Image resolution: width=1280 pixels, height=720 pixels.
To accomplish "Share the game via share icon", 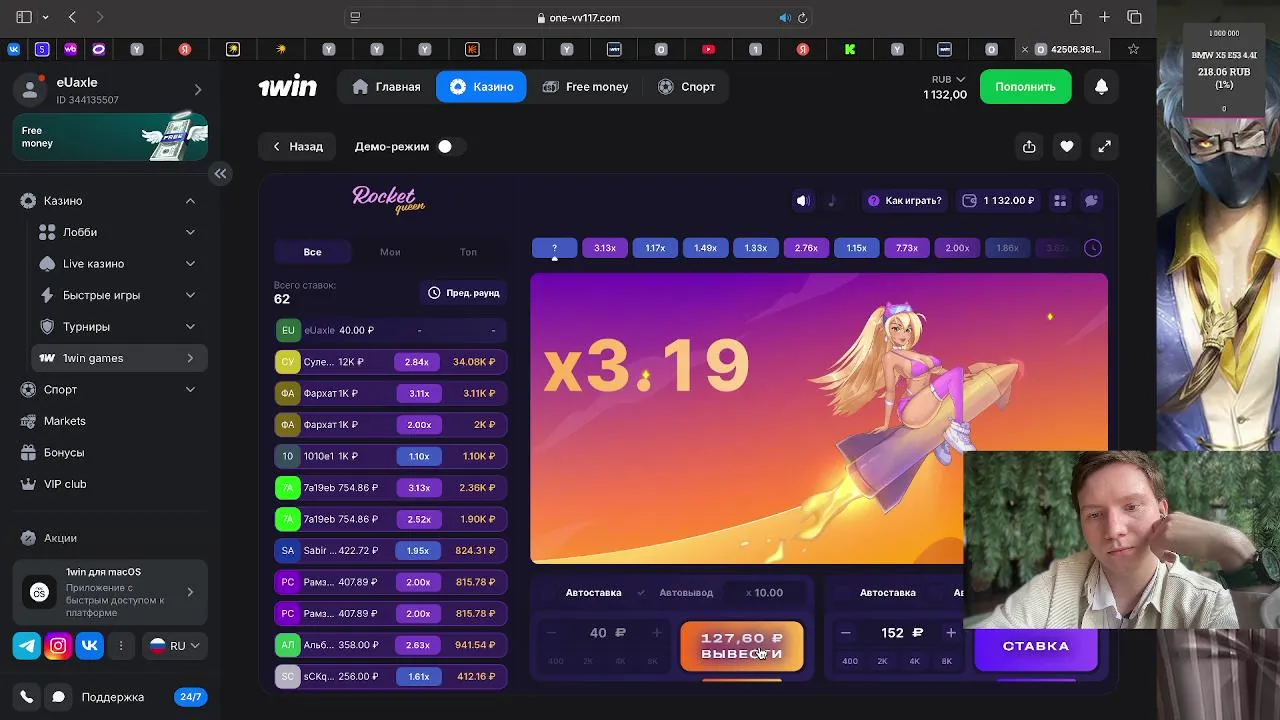I will (1029, 146).
